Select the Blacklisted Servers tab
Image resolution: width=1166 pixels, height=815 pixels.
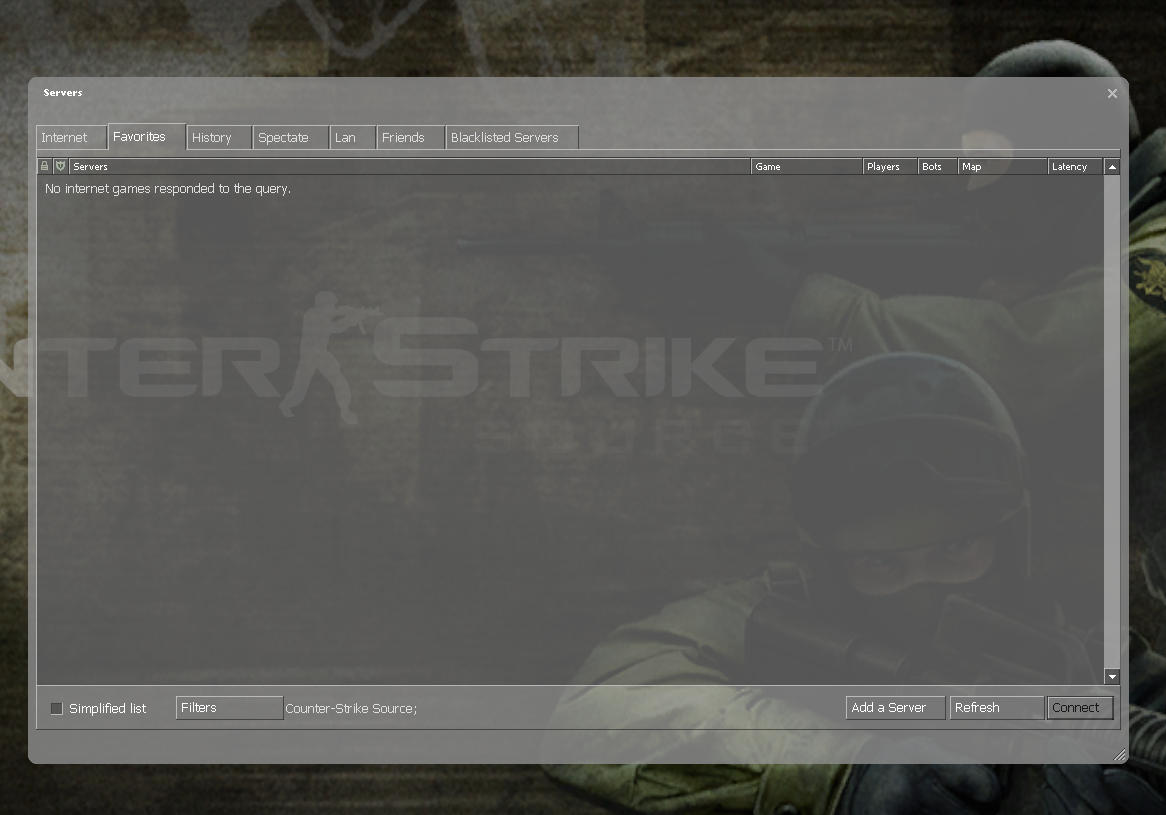tap(511, 138)
